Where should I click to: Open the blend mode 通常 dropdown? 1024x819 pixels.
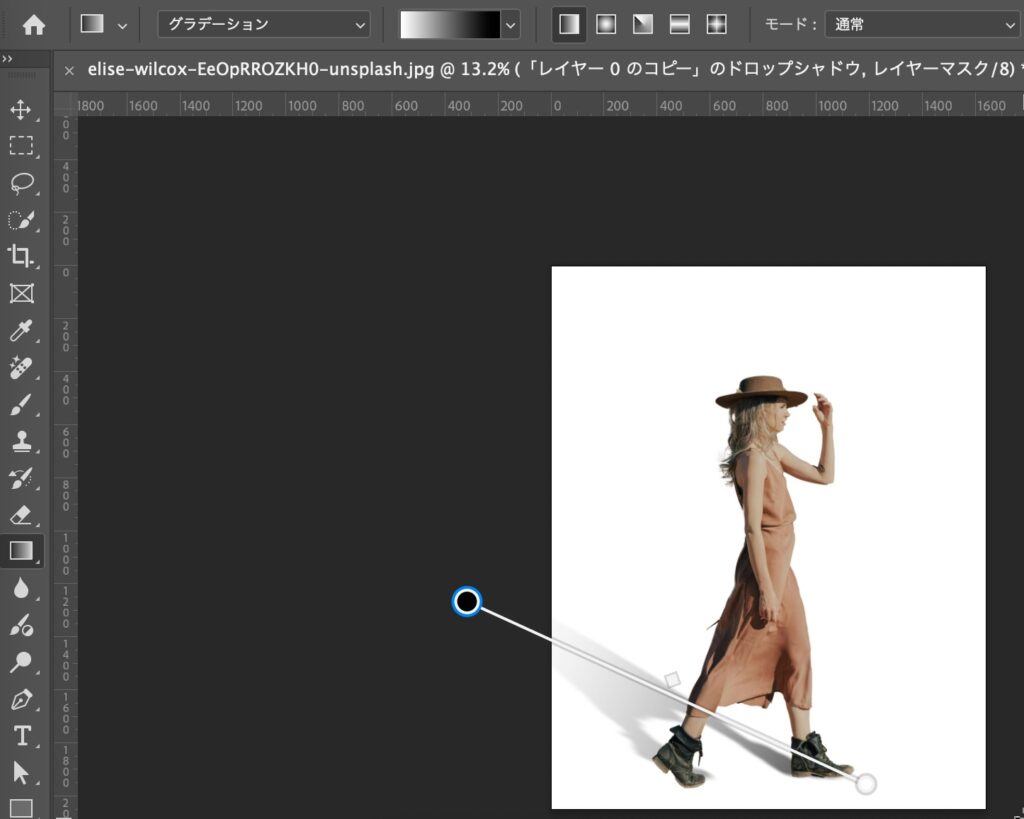[920, 25]
